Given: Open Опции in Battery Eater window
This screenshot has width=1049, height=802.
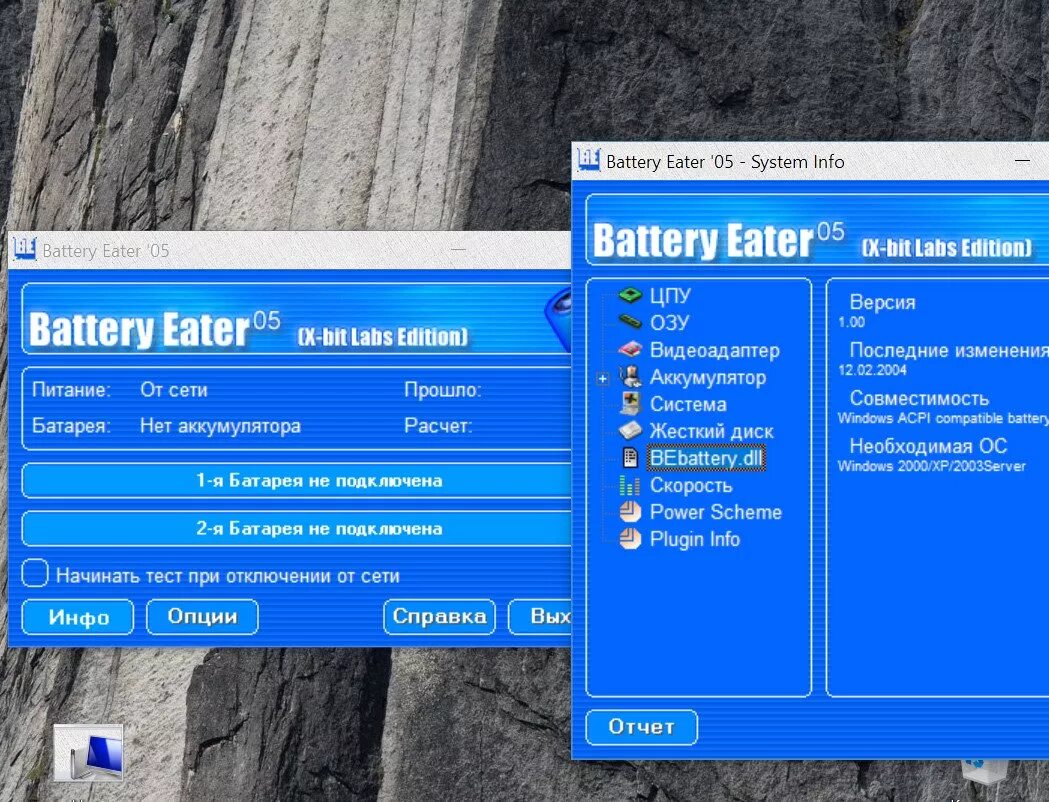Looking at the screenshot, I should point(202,617).
